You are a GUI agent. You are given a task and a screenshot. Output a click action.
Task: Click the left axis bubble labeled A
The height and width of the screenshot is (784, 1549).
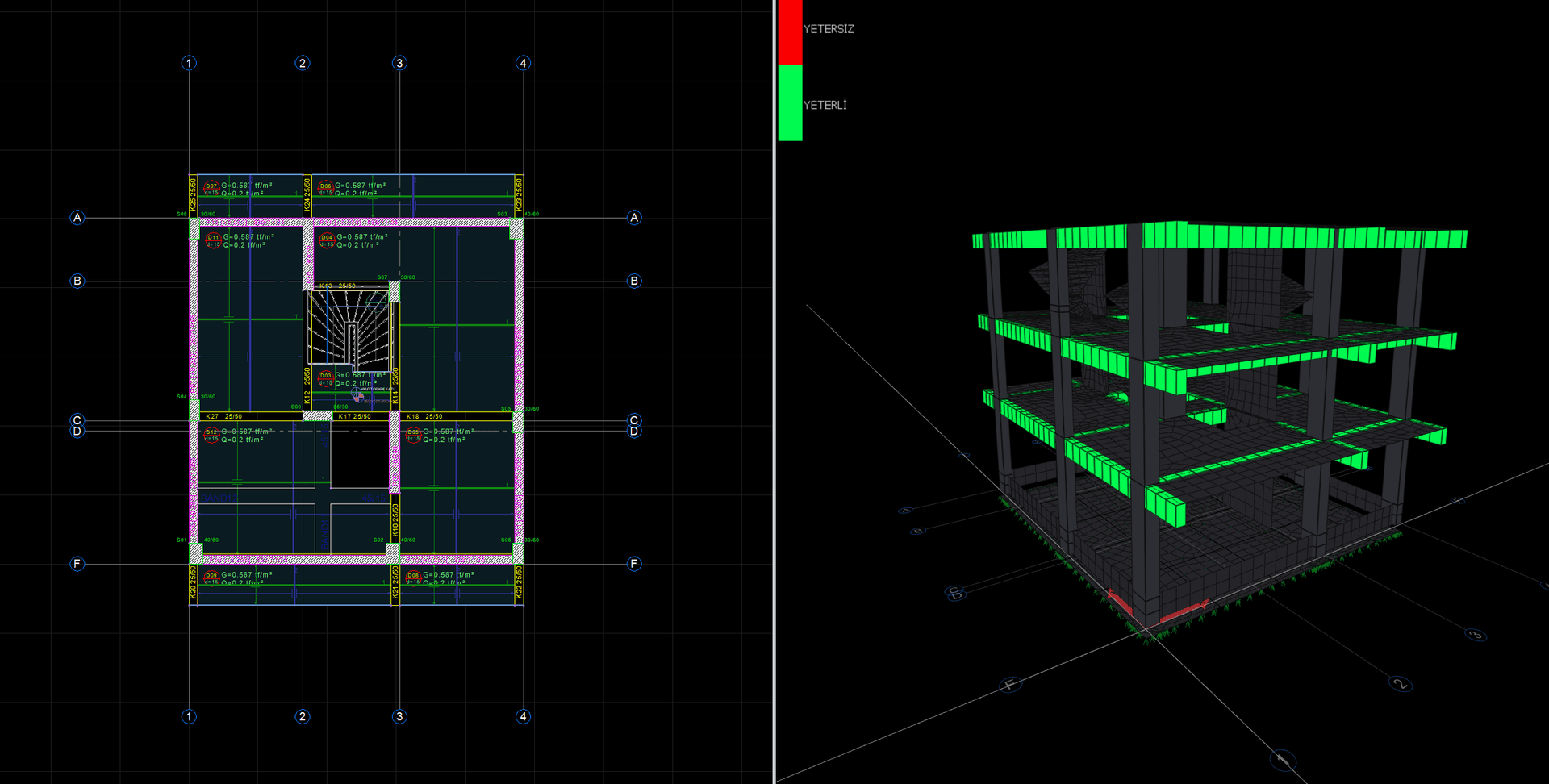[x=77, y=218]
